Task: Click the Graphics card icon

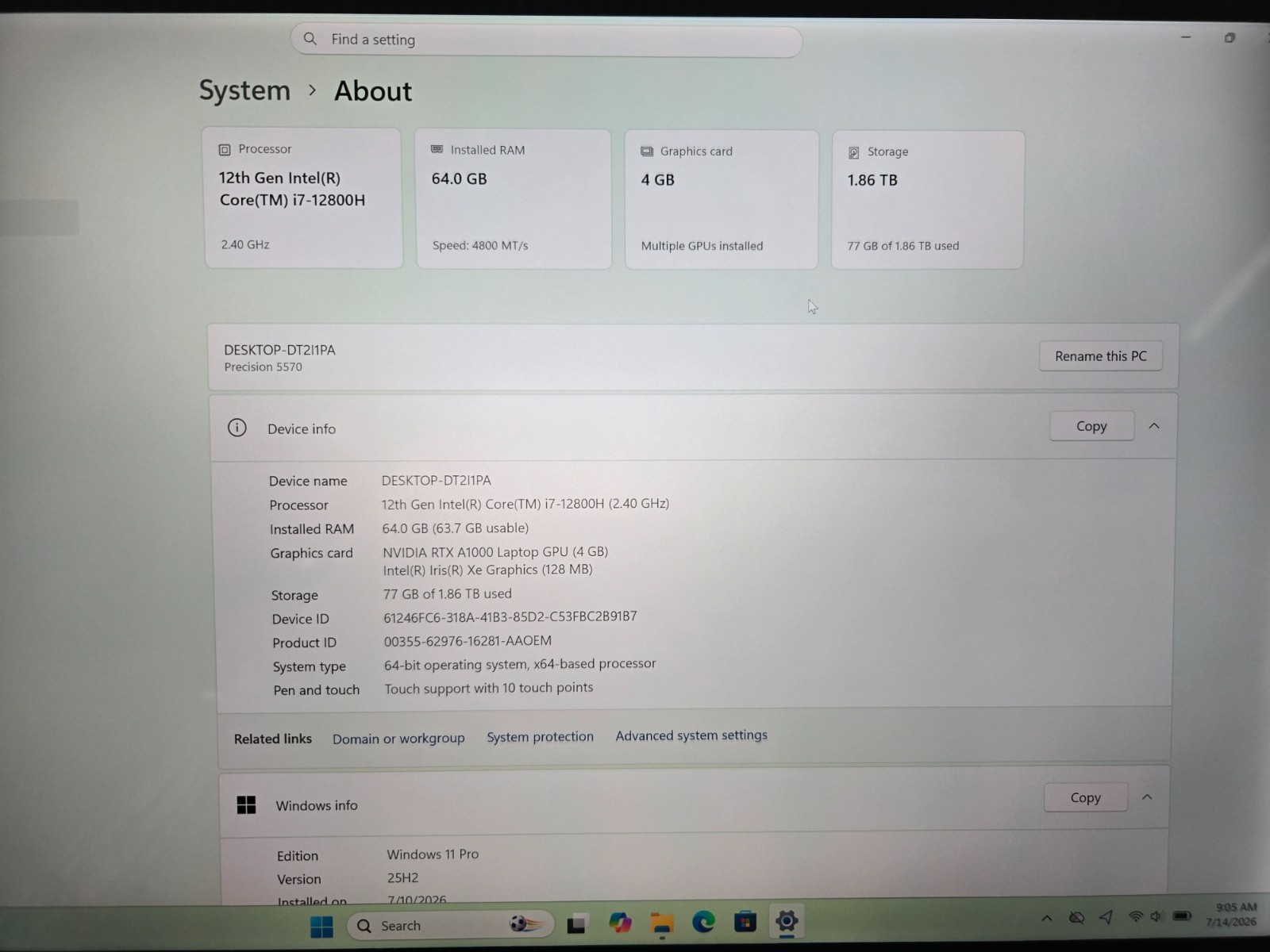Action: pos(647,151)
